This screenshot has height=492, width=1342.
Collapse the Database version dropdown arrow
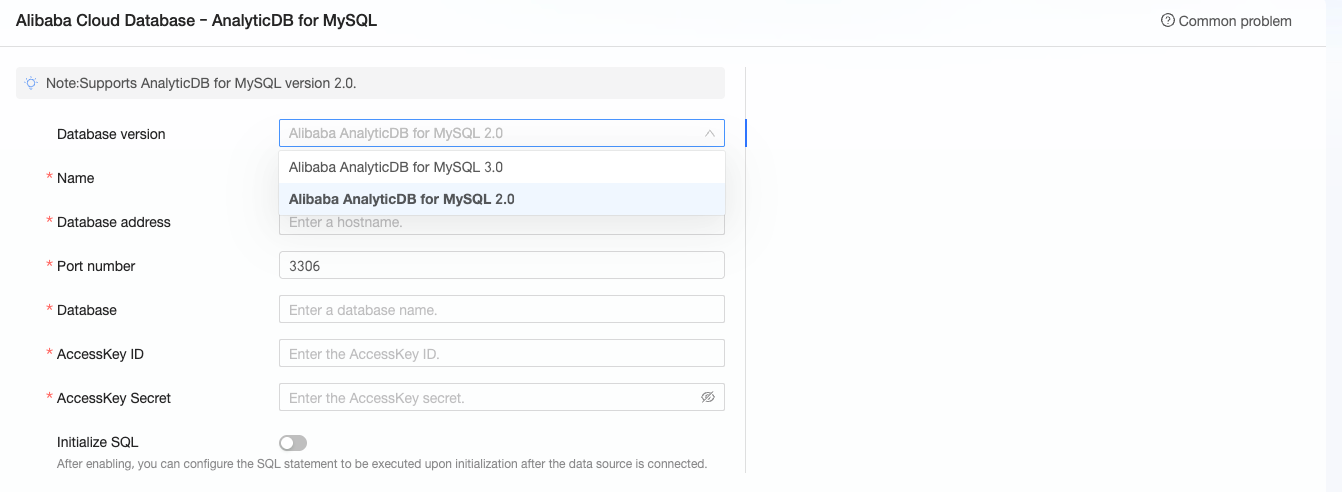(x=709, y=133)
